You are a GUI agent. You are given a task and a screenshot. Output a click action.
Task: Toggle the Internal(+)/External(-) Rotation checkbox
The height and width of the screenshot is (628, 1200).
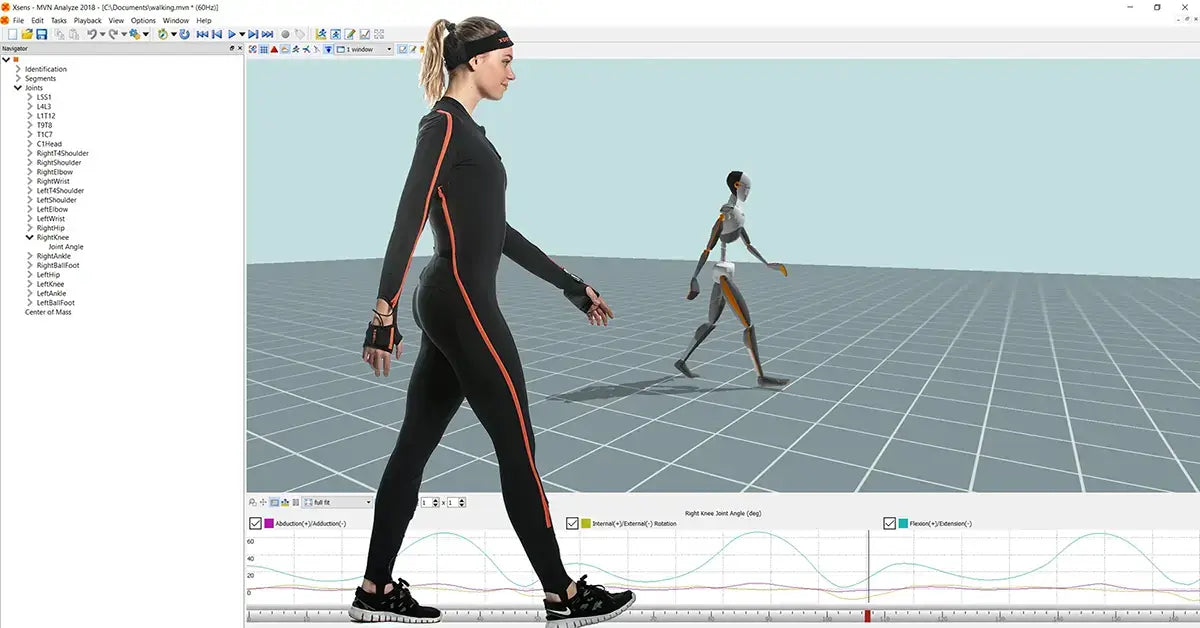click(x=572, y=523)
